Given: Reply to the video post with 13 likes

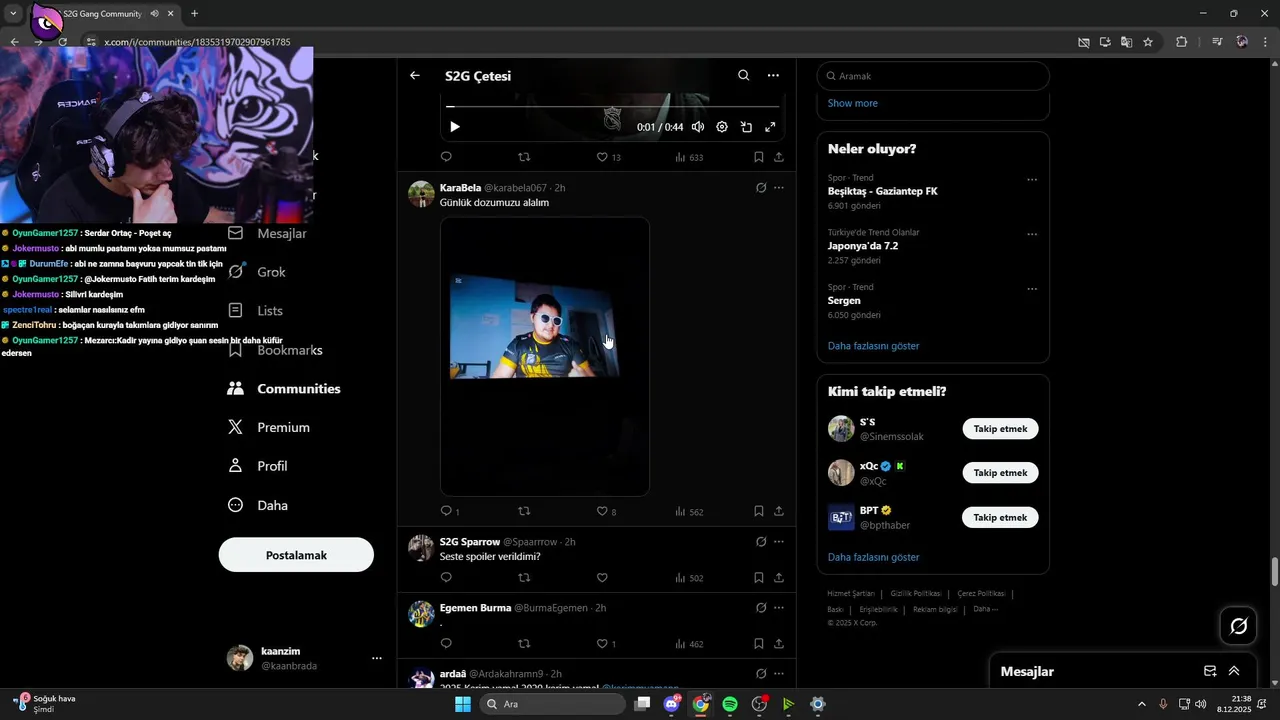Looking at the screenshot, I should [446, 157].
